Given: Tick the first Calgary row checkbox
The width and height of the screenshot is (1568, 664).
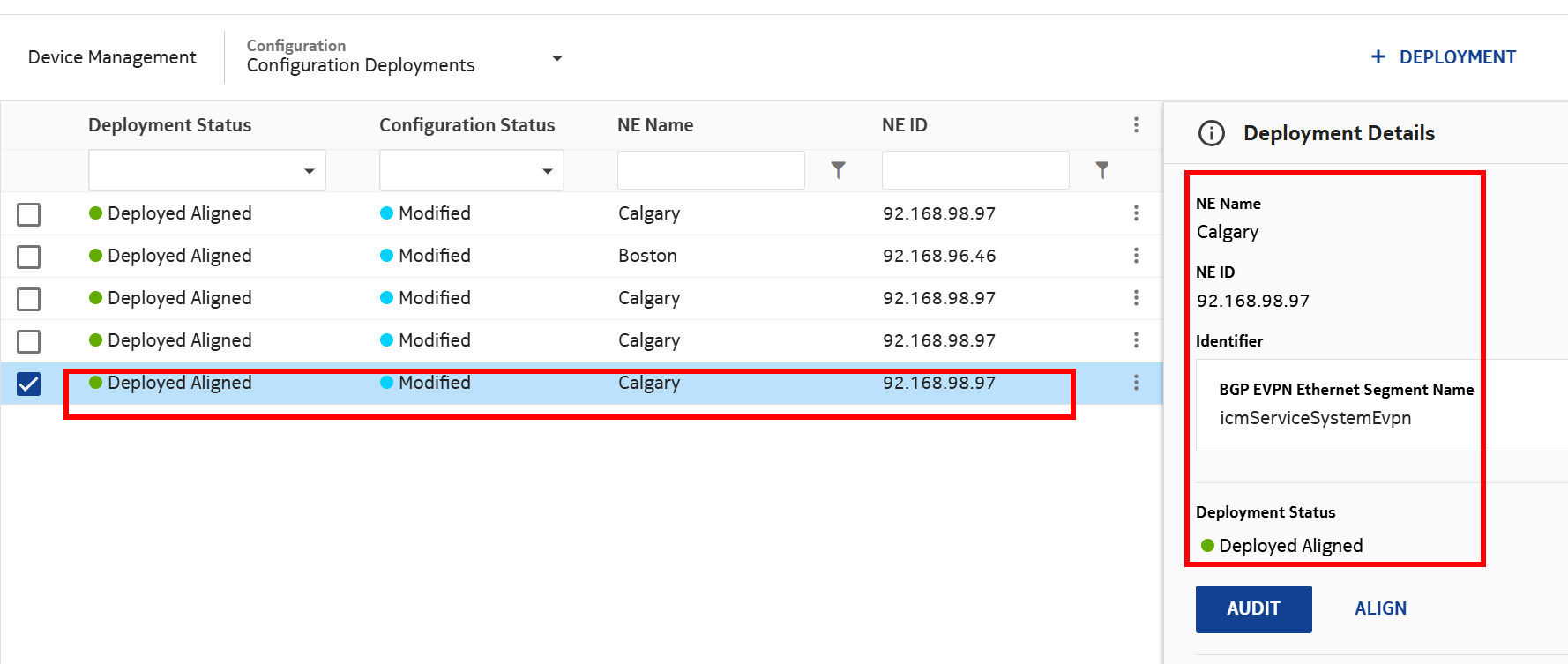Looking at the screenshot, I should coord(29,214).
